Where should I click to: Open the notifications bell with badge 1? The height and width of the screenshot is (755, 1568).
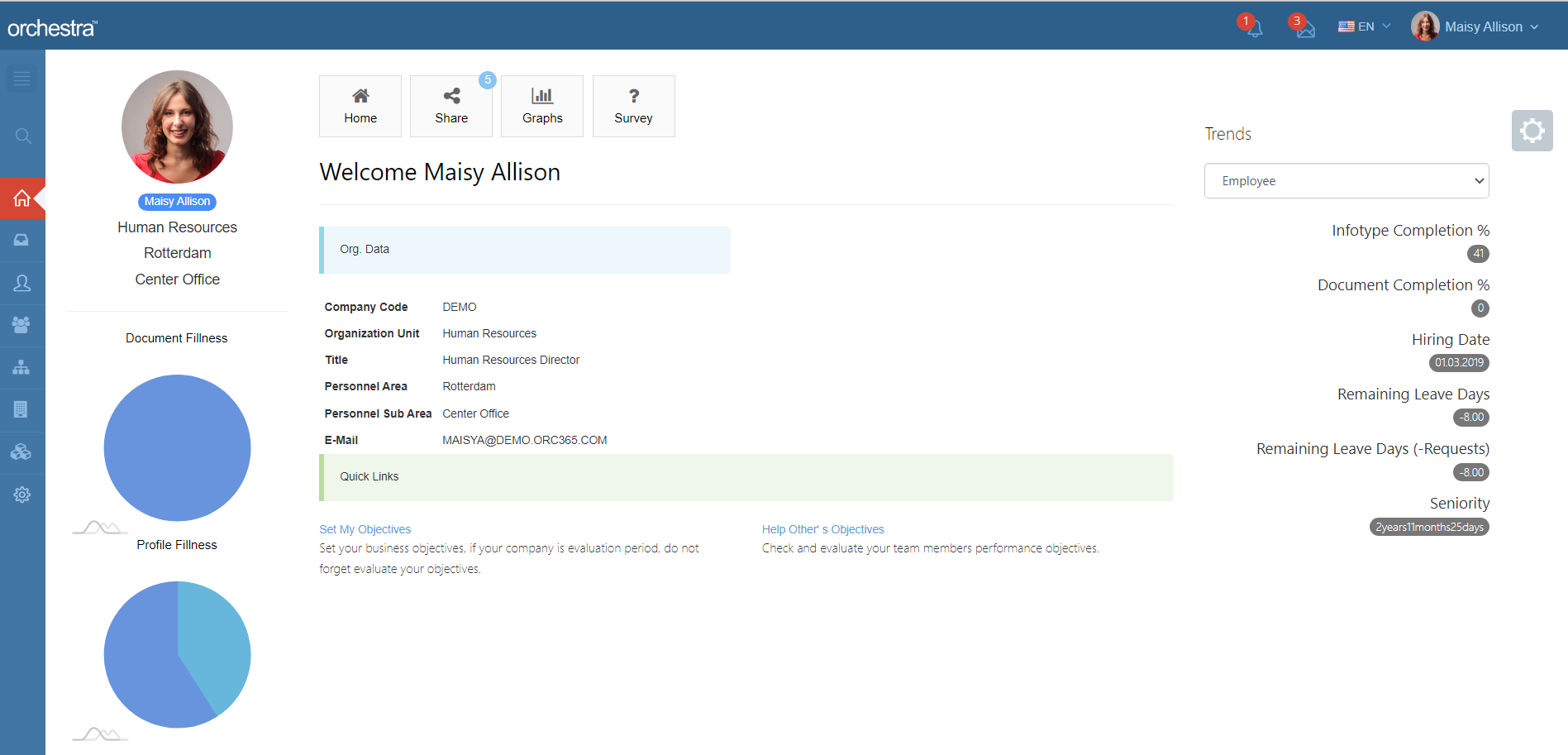pos(1255,27)
